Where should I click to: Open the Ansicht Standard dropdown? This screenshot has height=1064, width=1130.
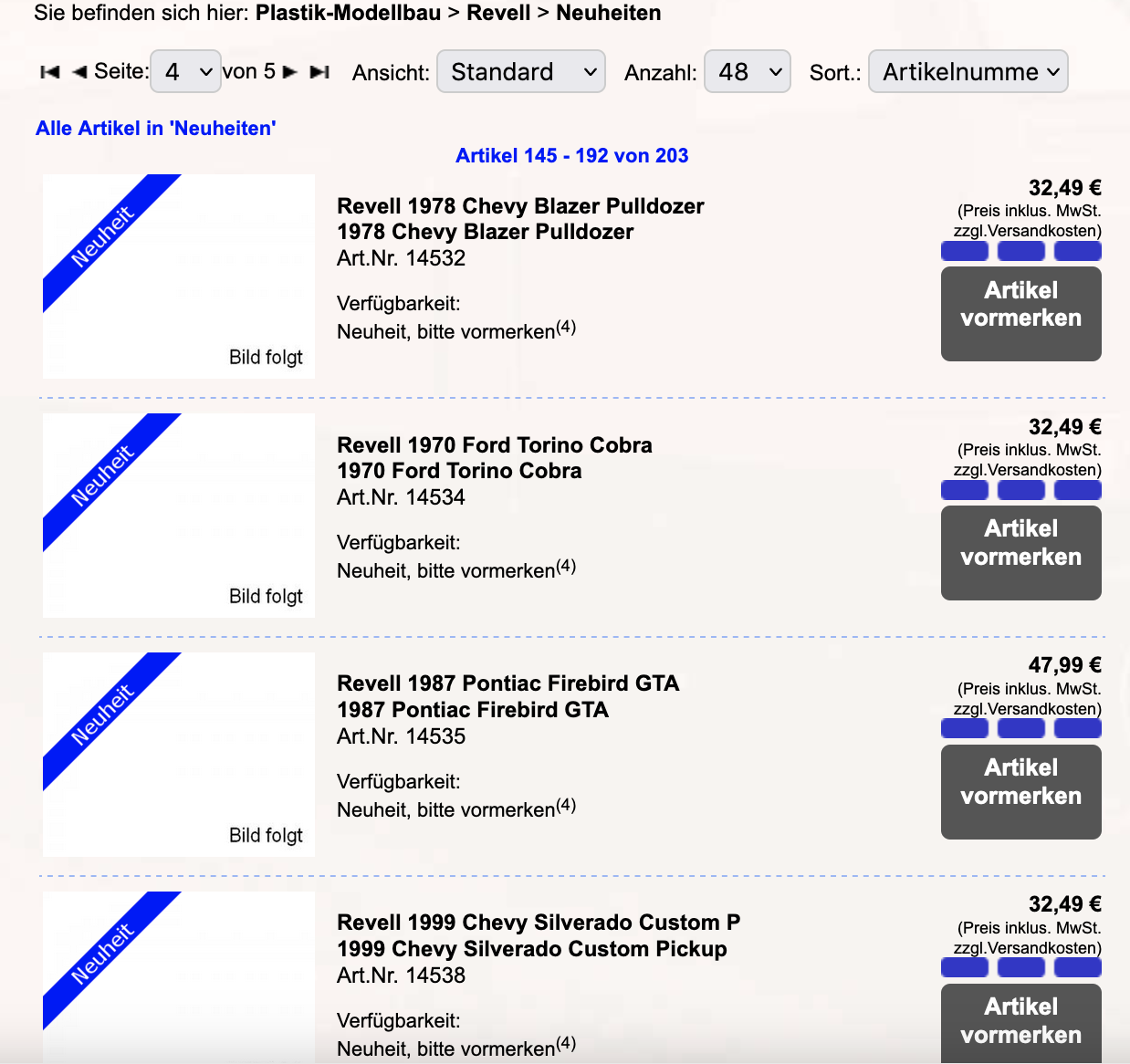(521, 71)
